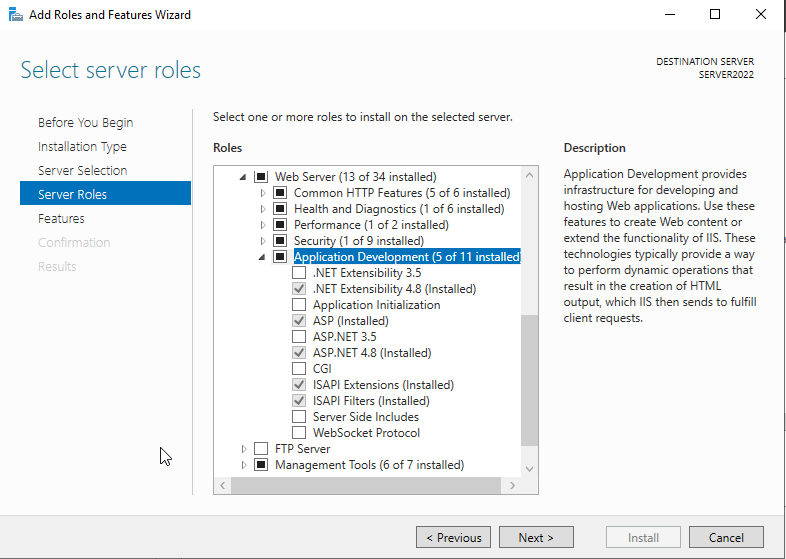Click the wizard icon in title bar
This screenshot has height=559, width=786.
[15, 14]
